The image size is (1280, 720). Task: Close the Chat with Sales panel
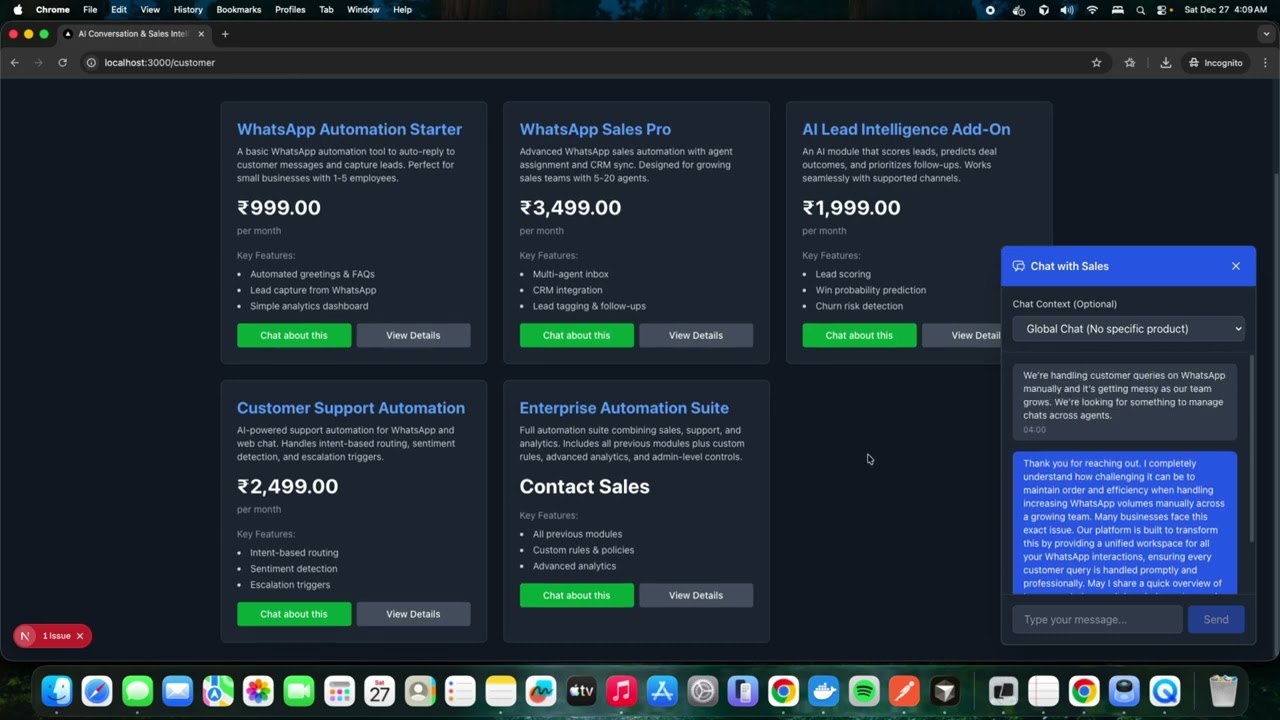coord(1236,266)
